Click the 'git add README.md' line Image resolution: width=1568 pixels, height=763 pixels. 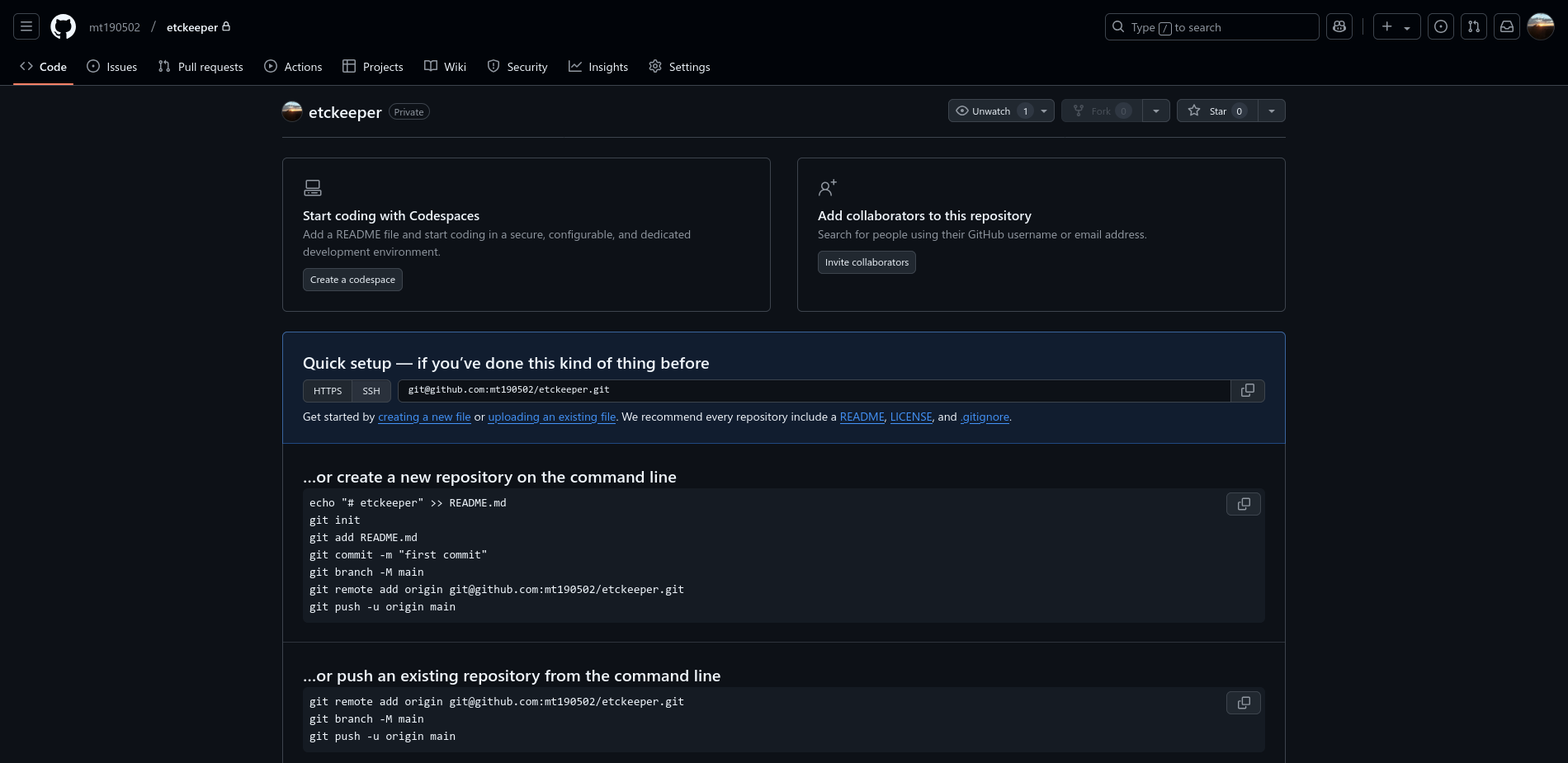click(x=364, y=538)
